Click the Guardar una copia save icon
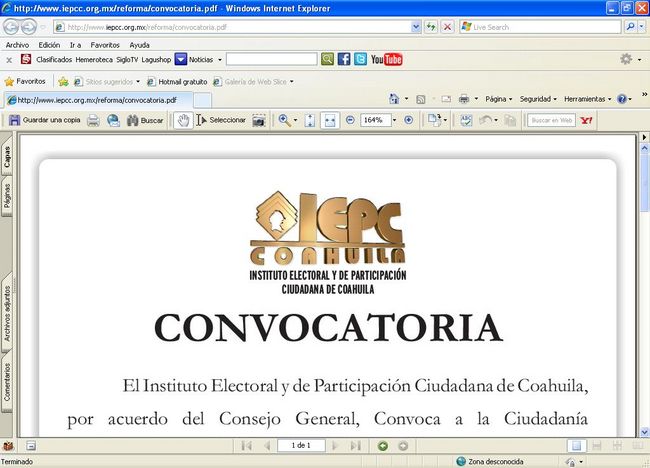This screenshot has height=468, width=650. (x=15, y=120)
